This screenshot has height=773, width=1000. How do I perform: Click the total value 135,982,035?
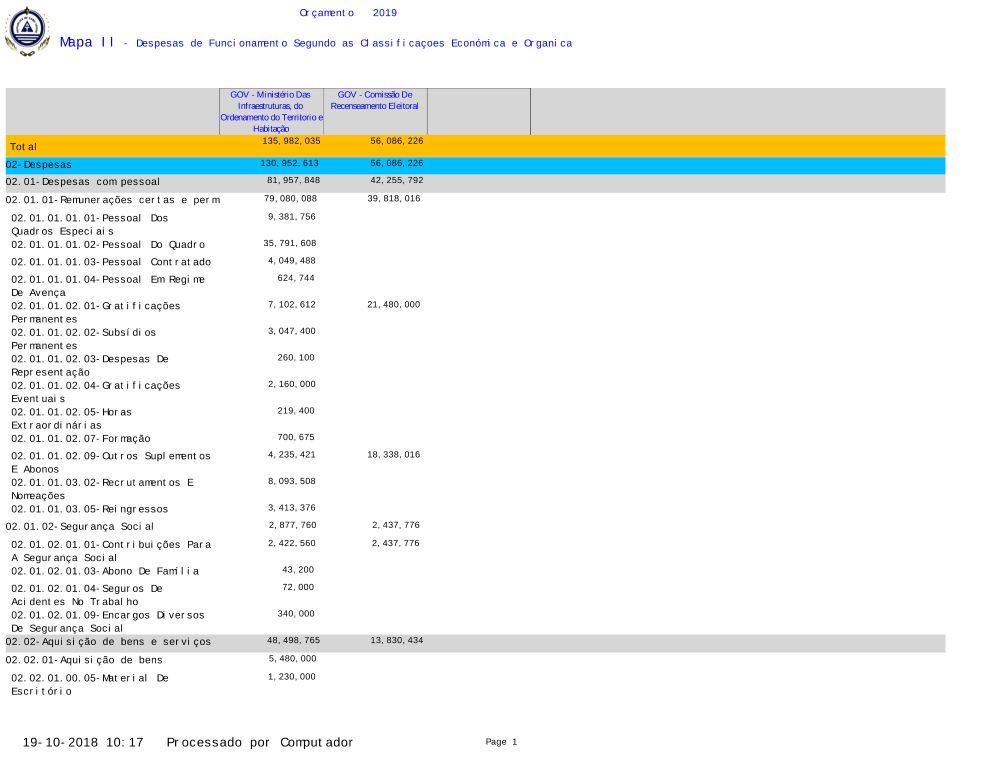click(x=291, y=142)
